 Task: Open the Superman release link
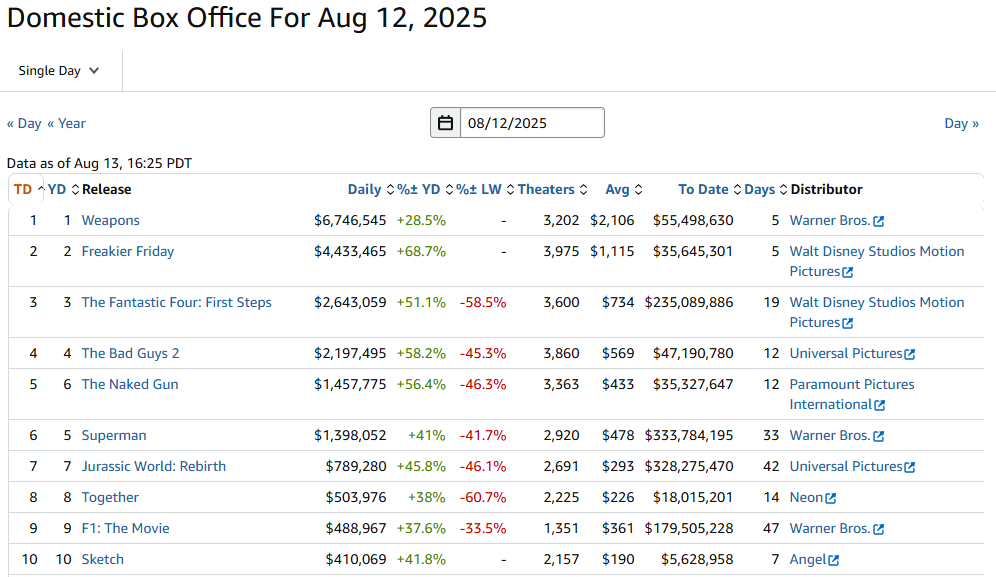click(x=114, y=435)
